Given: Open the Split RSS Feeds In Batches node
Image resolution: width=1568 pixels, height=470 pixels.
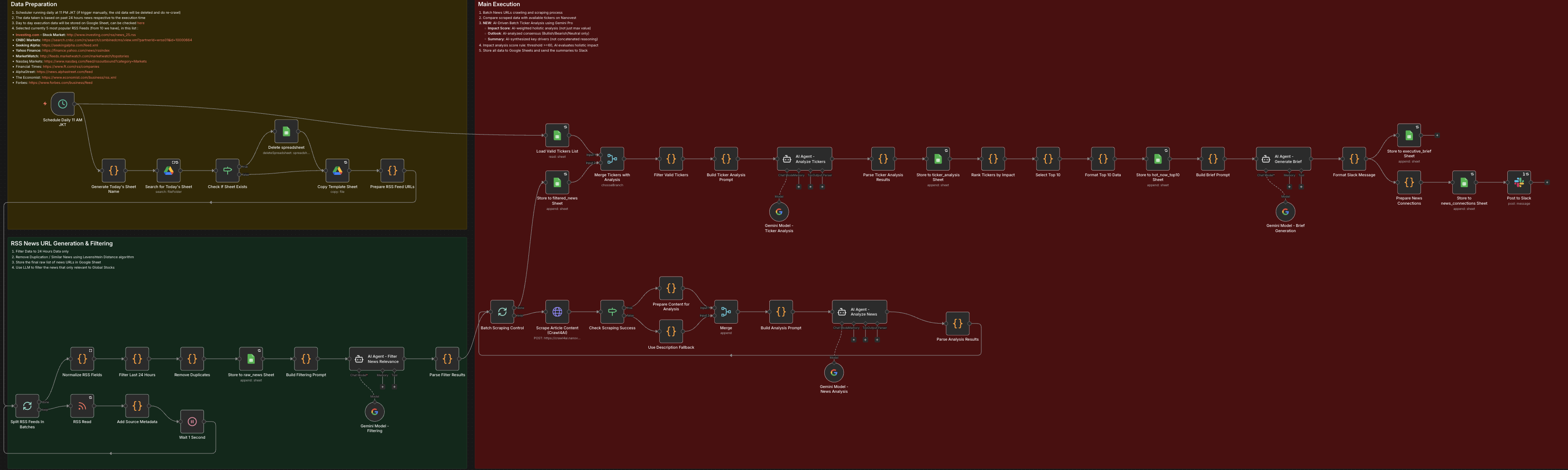Looking at the screenshot, I should pos(28,406).
